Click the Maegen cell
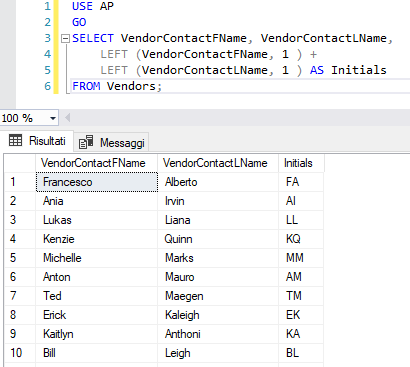Viewport: 410px width, 367px height. point(218,296)
